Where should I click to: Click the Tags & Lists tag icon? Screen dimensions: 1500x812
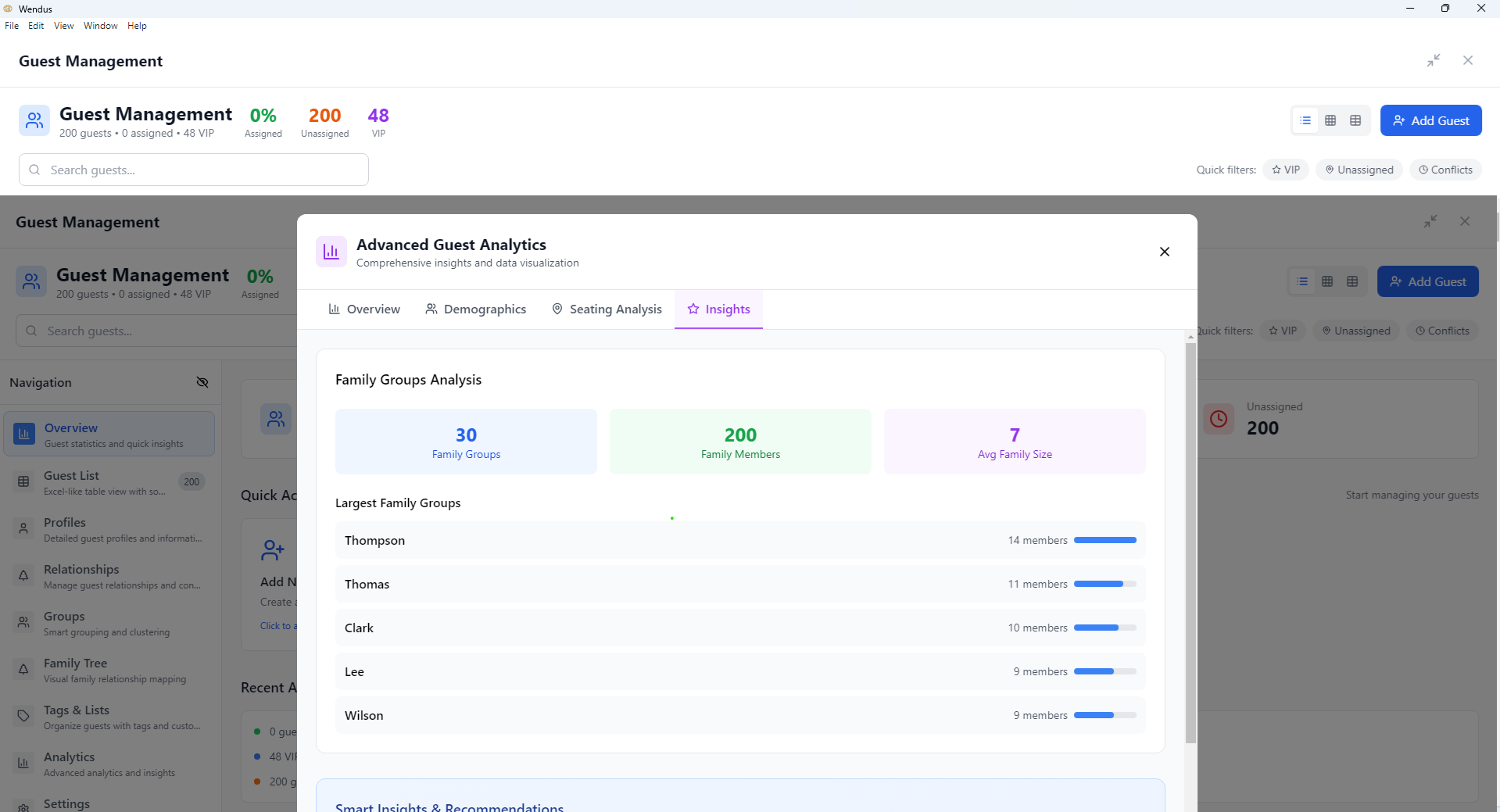pyautogui.click(x=23, y=716)
